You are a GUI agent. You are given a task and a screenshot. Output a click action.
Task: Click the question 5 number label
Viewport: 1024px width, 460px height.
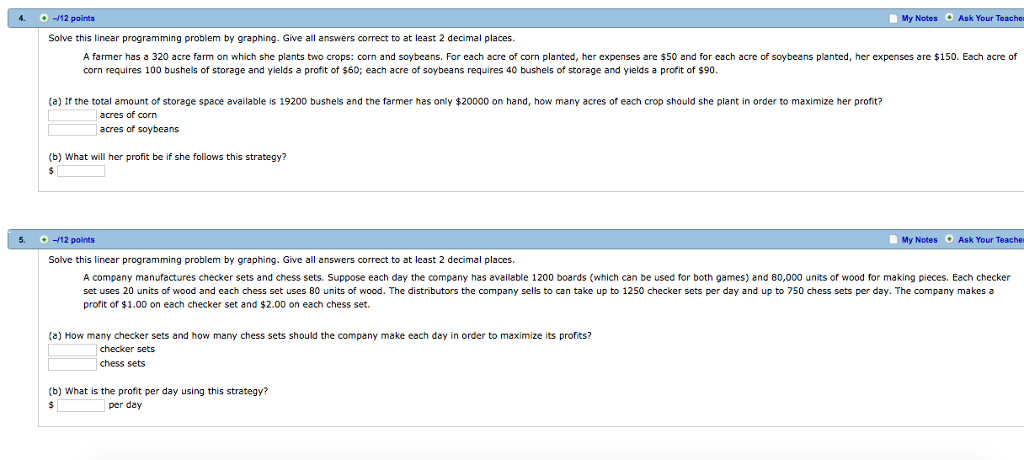[22, 240]
